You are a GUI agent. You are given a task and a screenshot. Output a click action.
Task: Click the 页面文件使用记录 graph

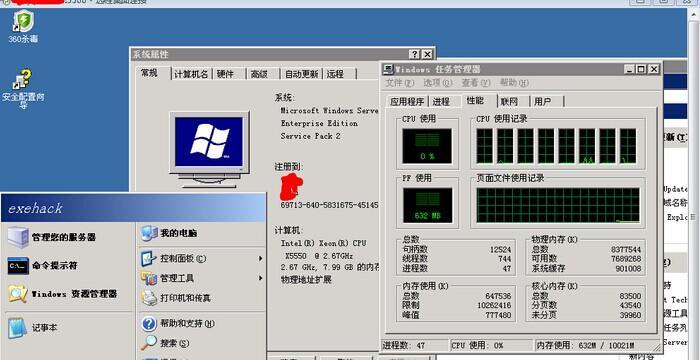coord(558,205)
